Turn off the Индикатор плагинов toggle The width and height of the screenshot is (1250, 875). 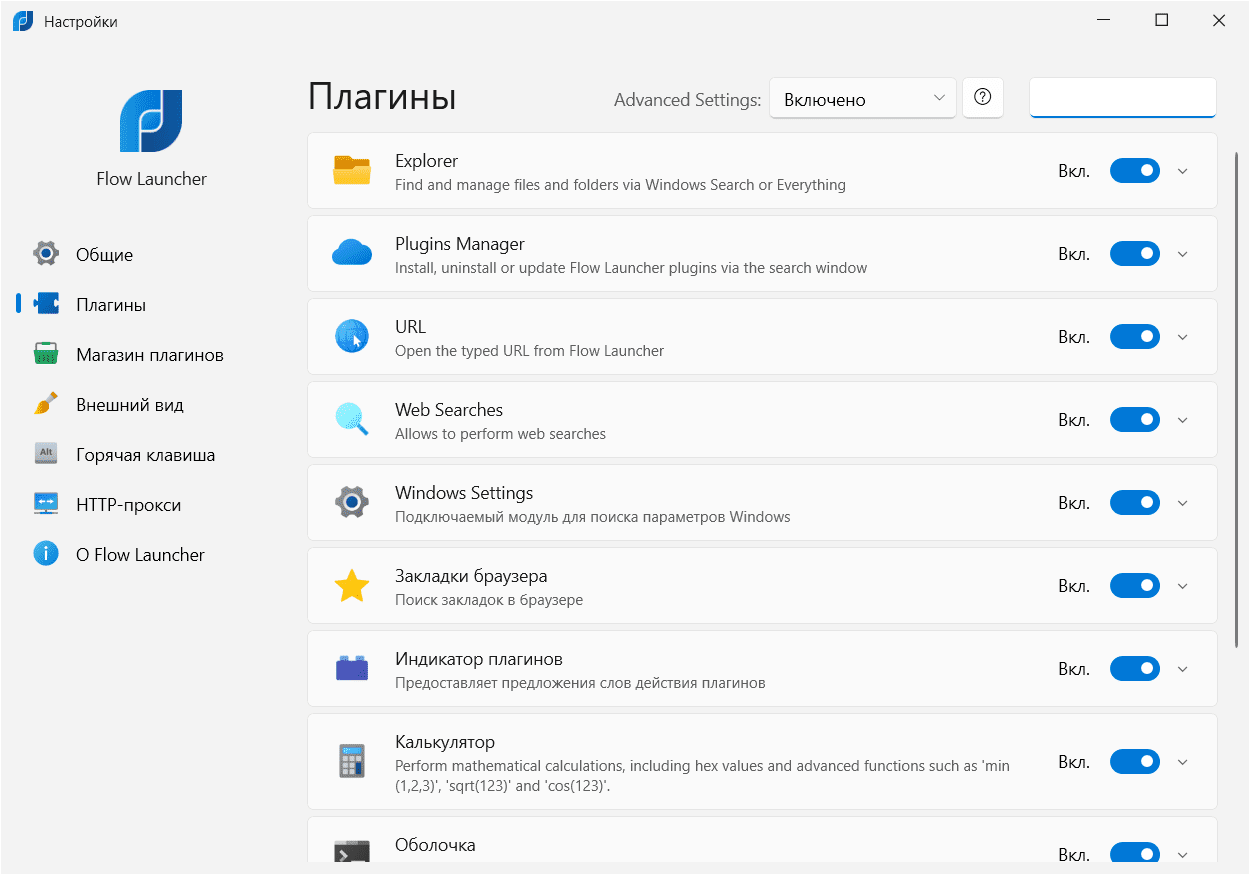1135,669
